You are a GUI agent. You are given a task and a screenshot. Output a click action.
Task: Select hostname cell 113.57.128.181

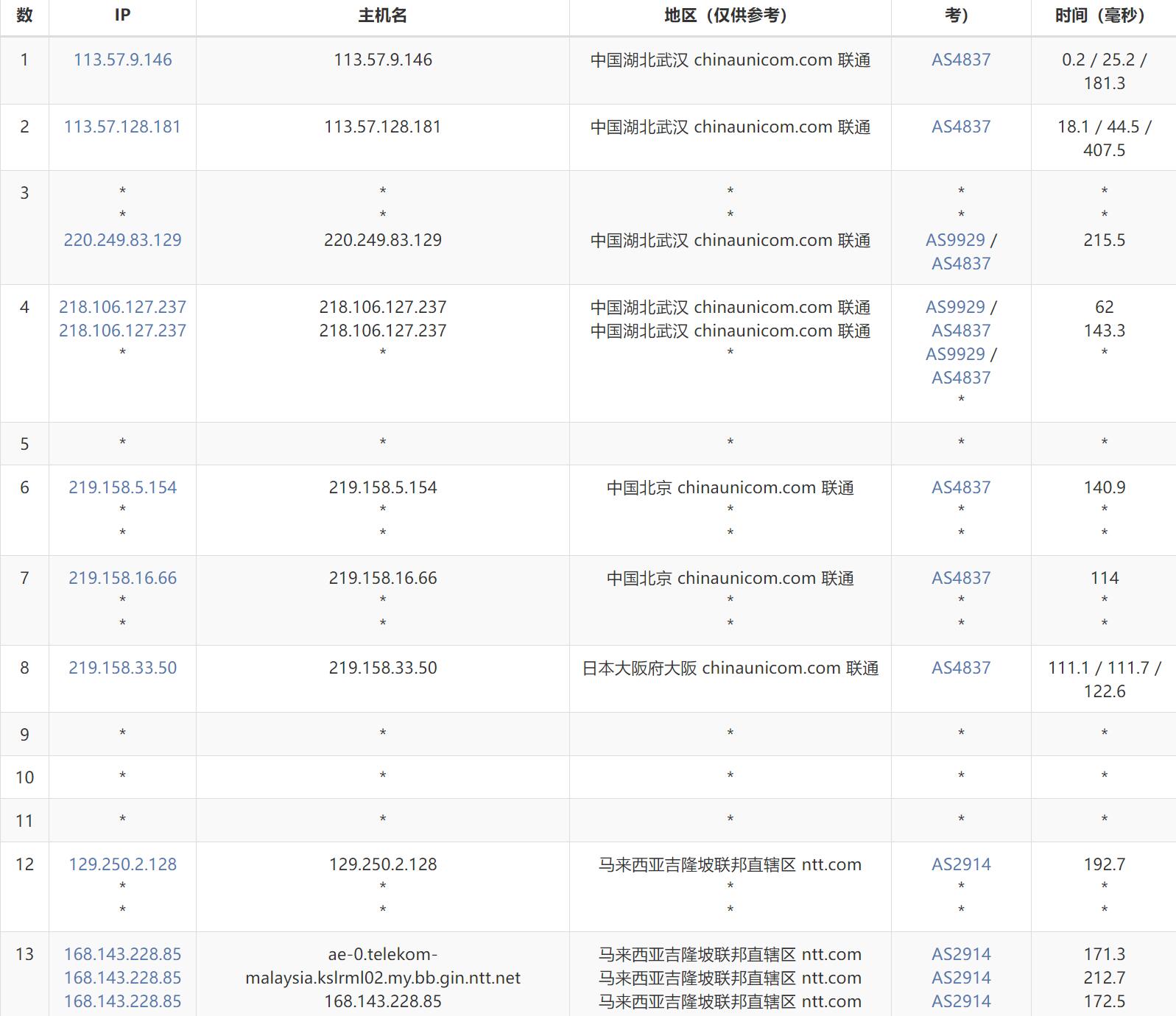[x=383, y=127]
